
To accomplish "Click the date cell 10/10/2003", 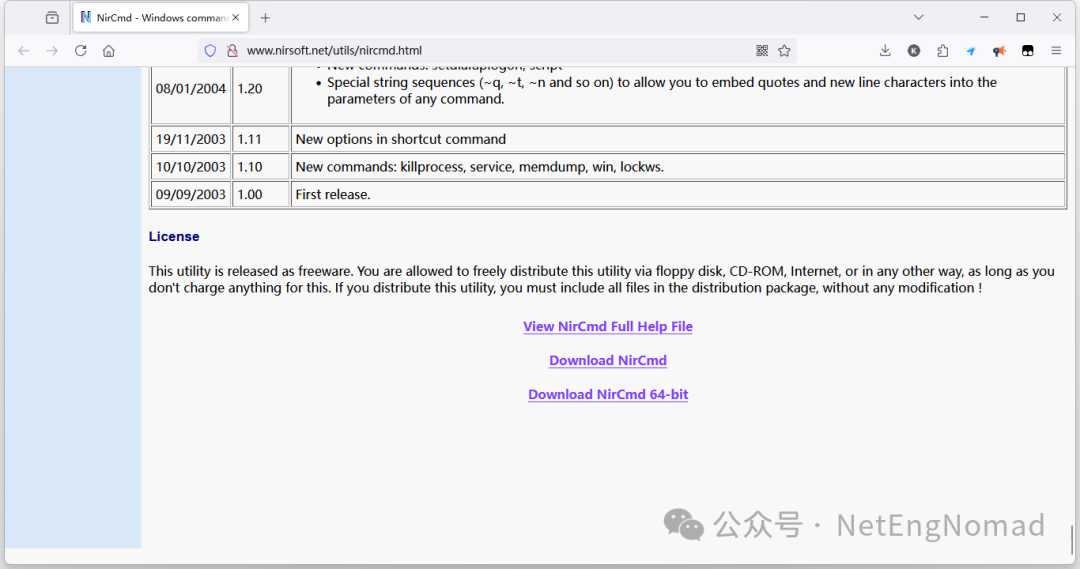I will [x=191, y=167].
